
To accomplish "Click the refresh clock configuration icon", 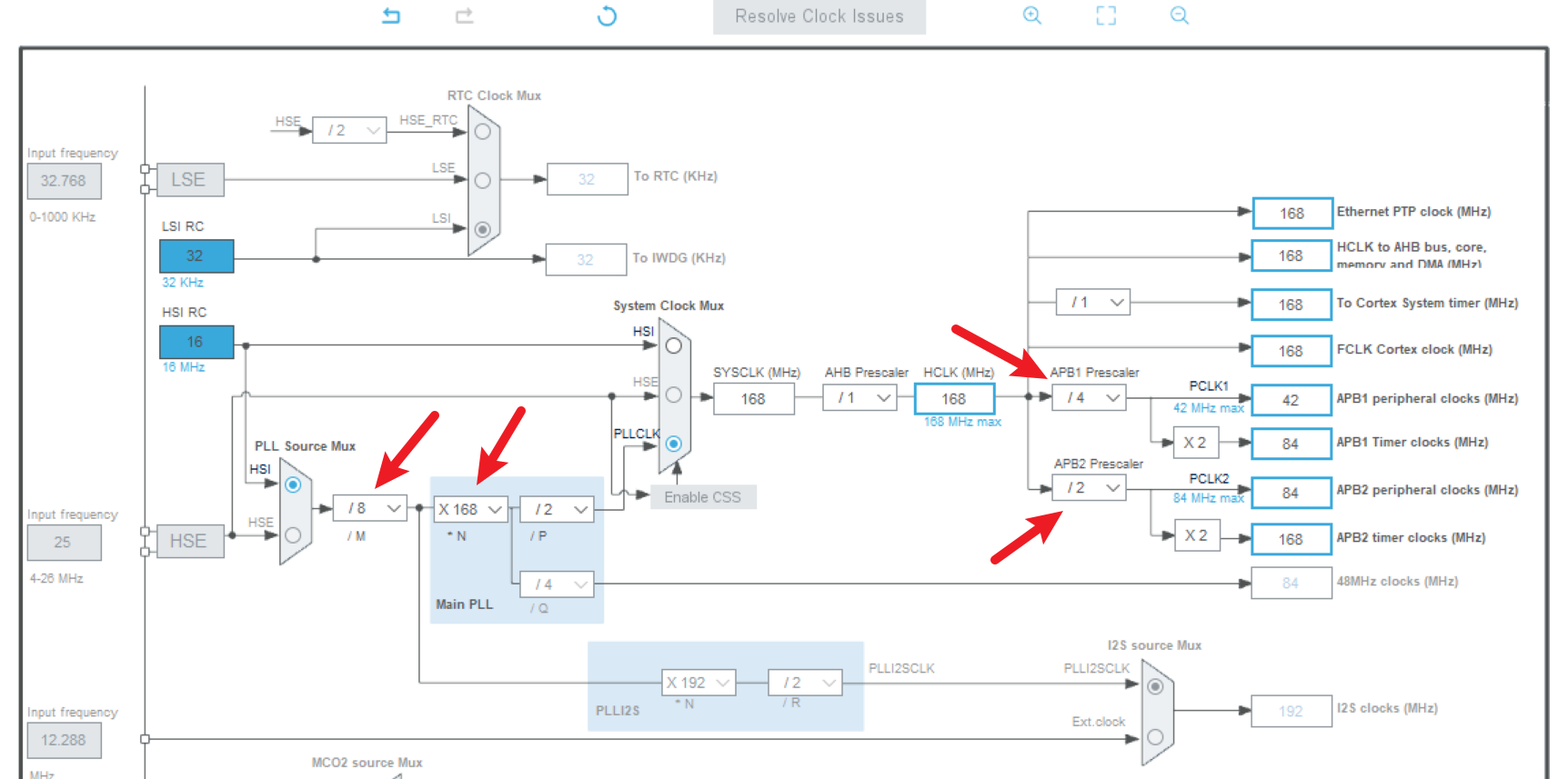I will pos(607,15).
